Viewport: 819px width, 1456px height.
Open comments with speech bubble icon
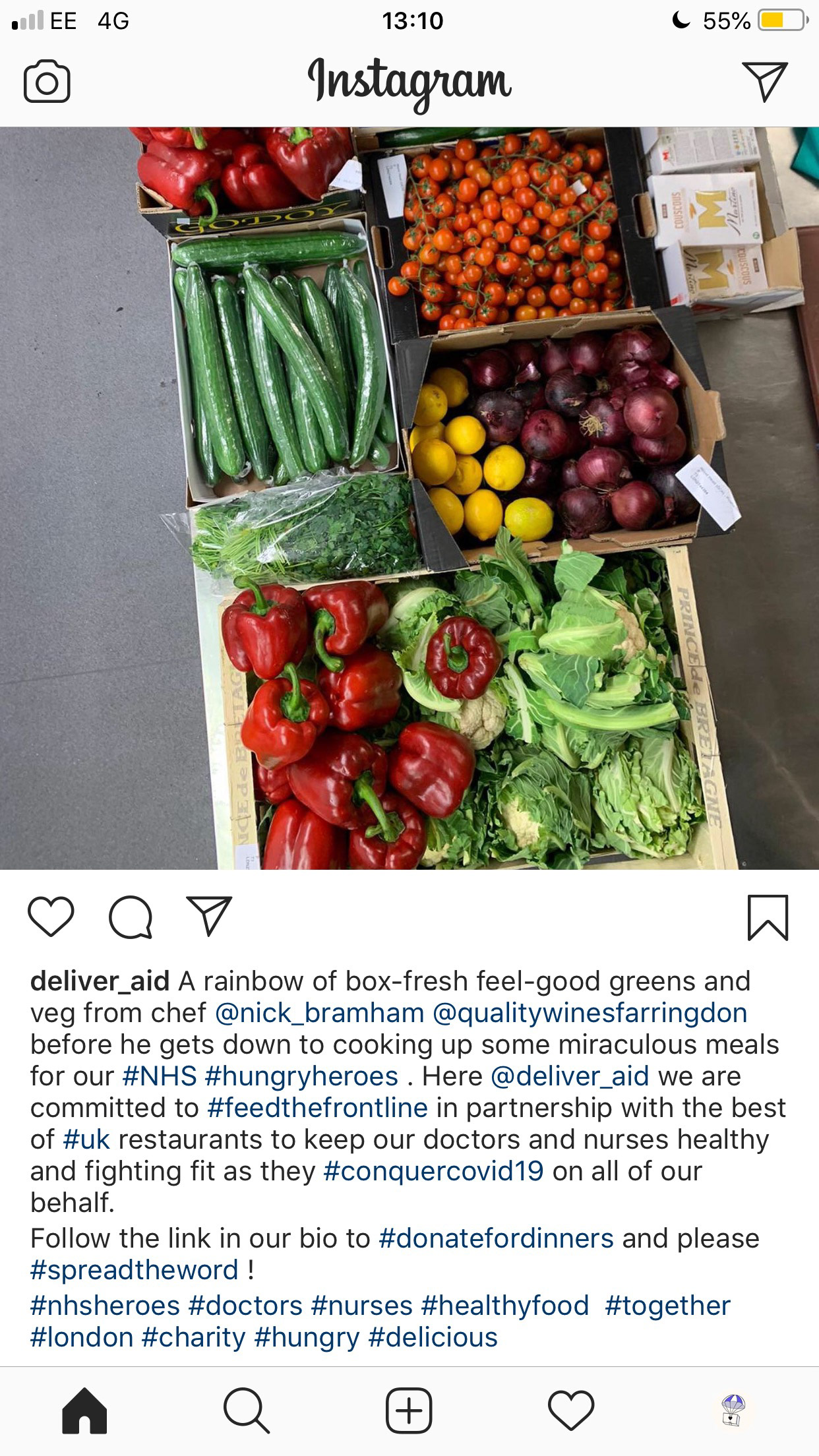point(131,917)
